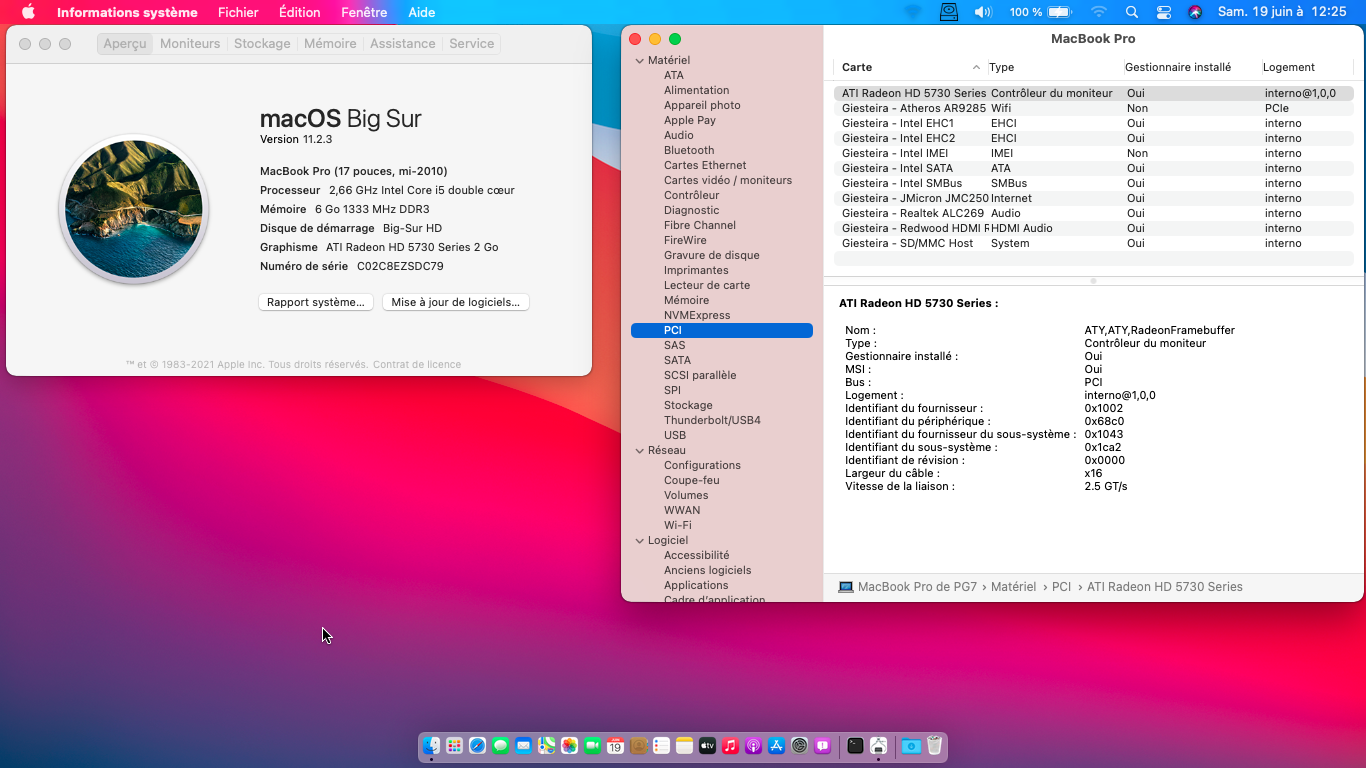
Task: Open Reminders in the Dock
Action: point(661,745)
